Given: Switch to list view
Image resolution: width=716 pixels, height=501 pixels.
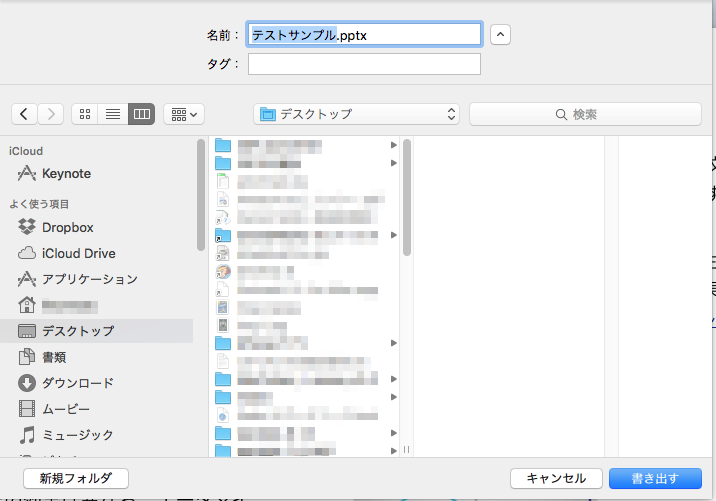Looking at the screenshot, I should pyautogui.click(x=113, y=114).
